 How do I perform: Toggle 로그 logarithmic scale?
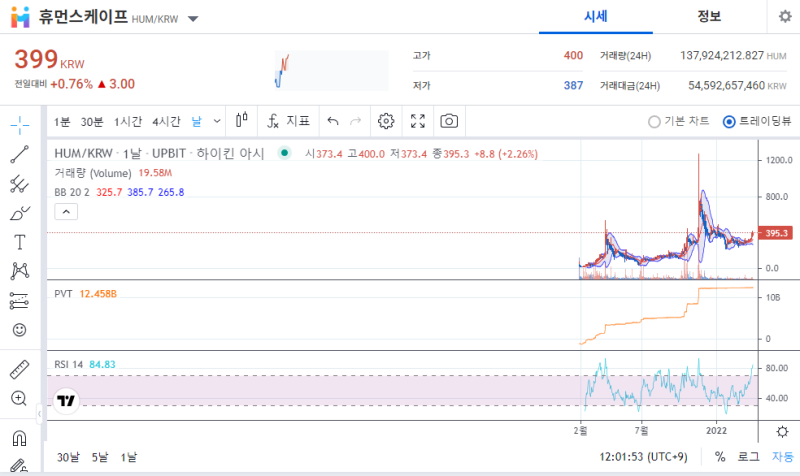[x=748, y=457]
